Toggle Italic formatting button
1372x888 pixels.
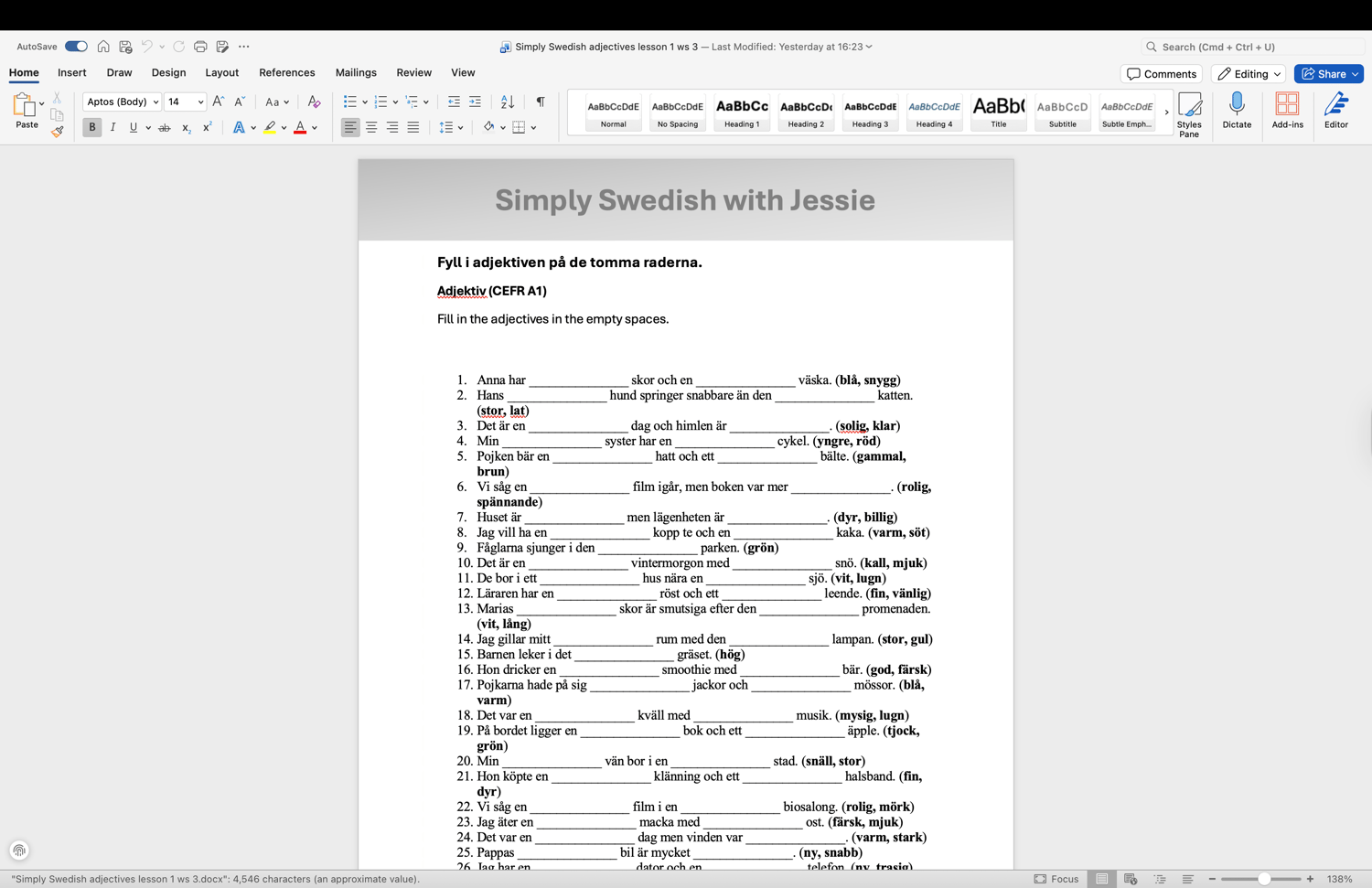pos(113,128)
